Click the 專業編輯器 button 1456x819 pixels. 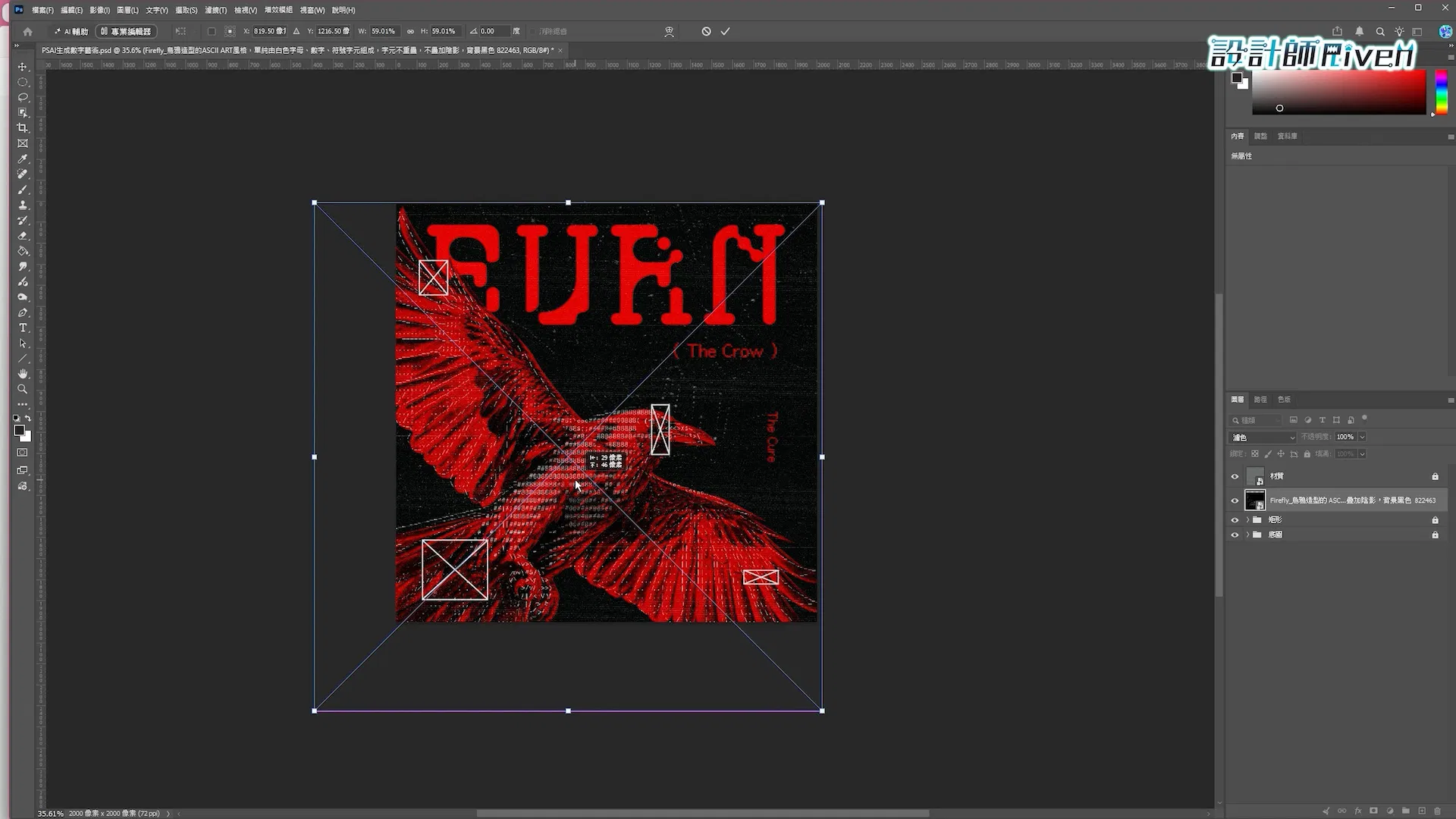point(126,31)
